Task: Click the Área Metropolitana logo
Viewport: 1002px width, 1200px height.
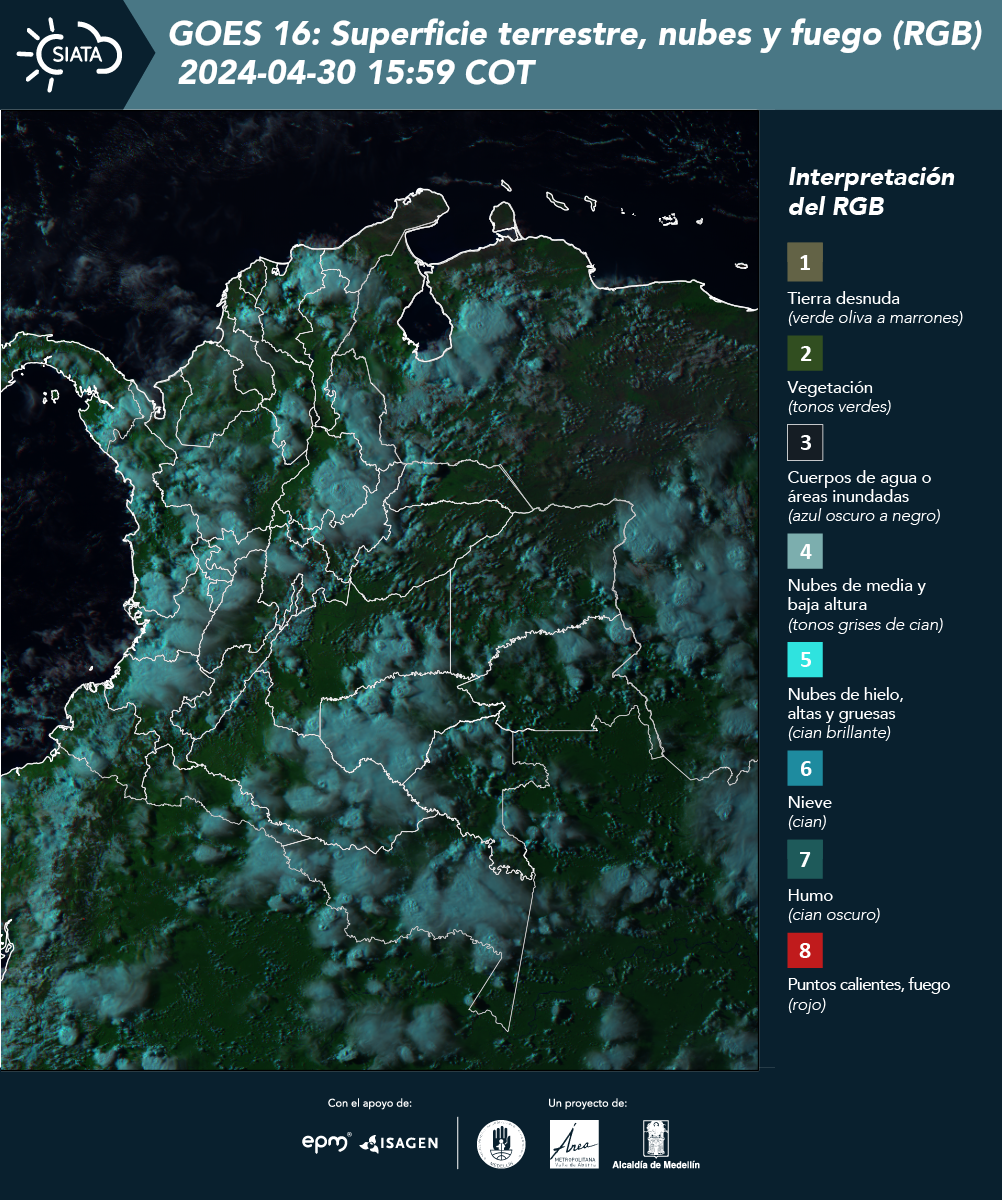Action: coord(575,1144)
